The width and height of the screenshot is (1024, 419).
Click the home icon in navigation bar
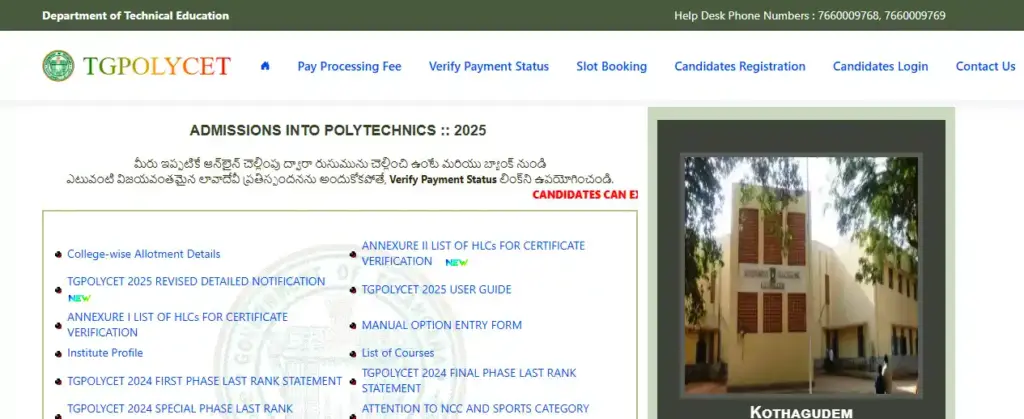(264, 66)
